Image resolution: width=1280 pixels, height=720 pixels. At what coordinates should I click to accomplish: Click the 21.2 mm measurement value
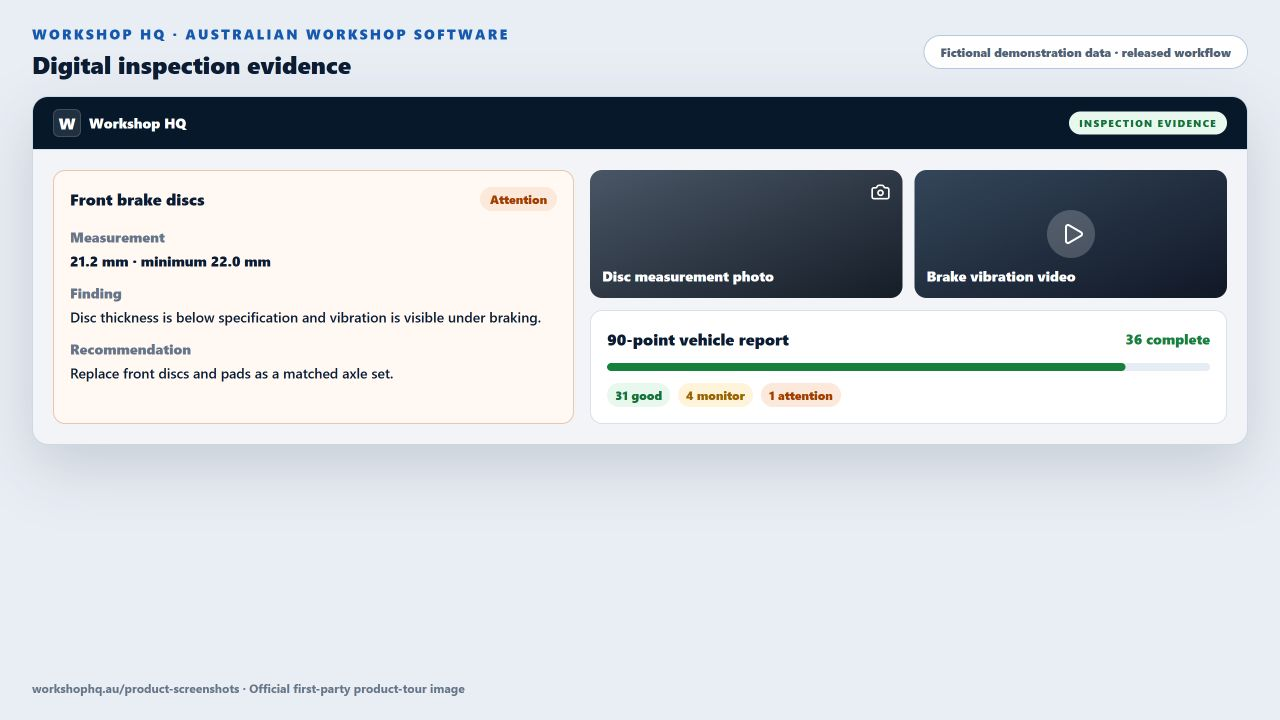click(x=170, y=262)
